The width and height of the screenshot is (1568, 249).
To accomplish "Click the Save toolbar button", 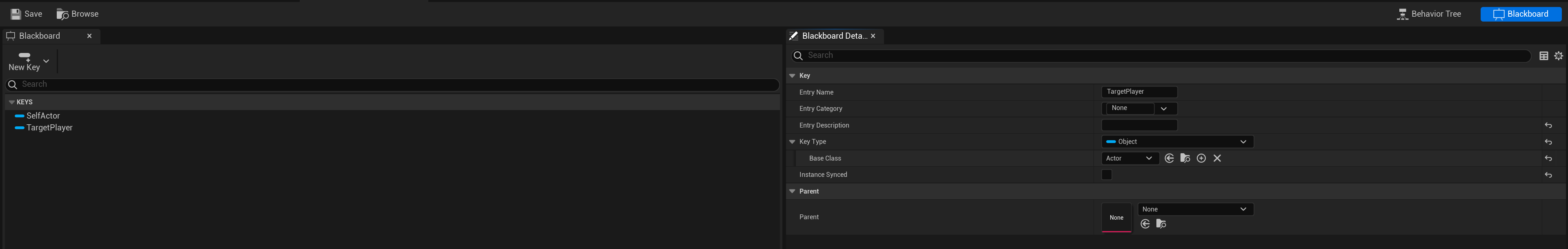I will 26,14.
